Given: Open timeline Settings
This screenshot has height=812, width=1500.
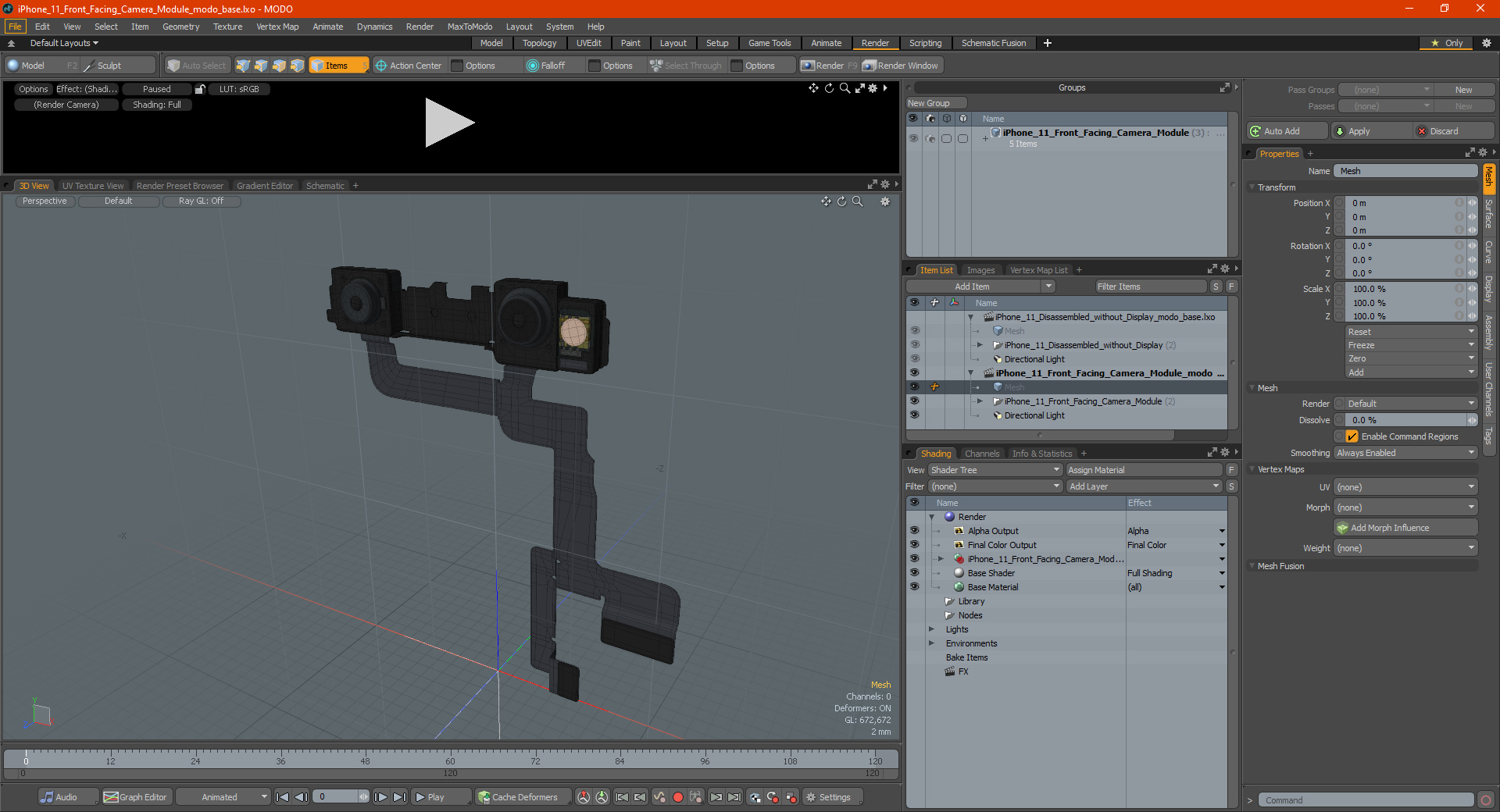Looking at the screenshot, I should pos(833,797).
